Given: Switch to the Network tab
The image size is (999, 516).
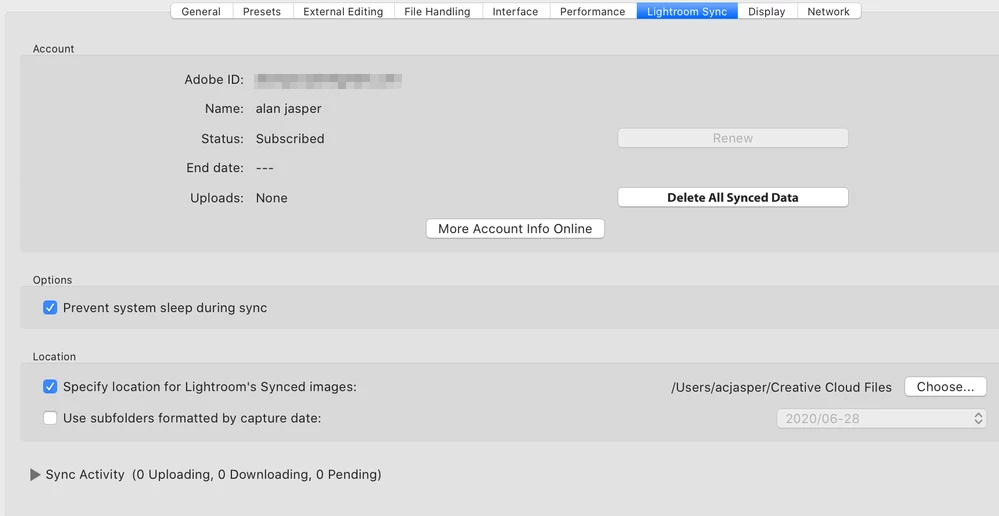Looking at the screenshot, I should pos(828,11).
